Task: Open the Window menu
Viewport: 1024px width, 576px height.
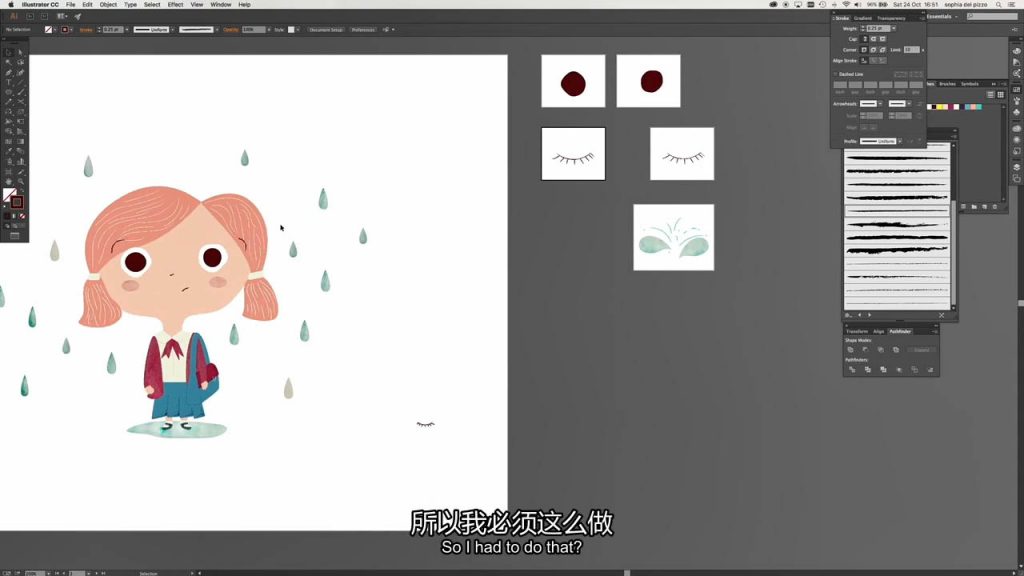Action: point(221,5)
